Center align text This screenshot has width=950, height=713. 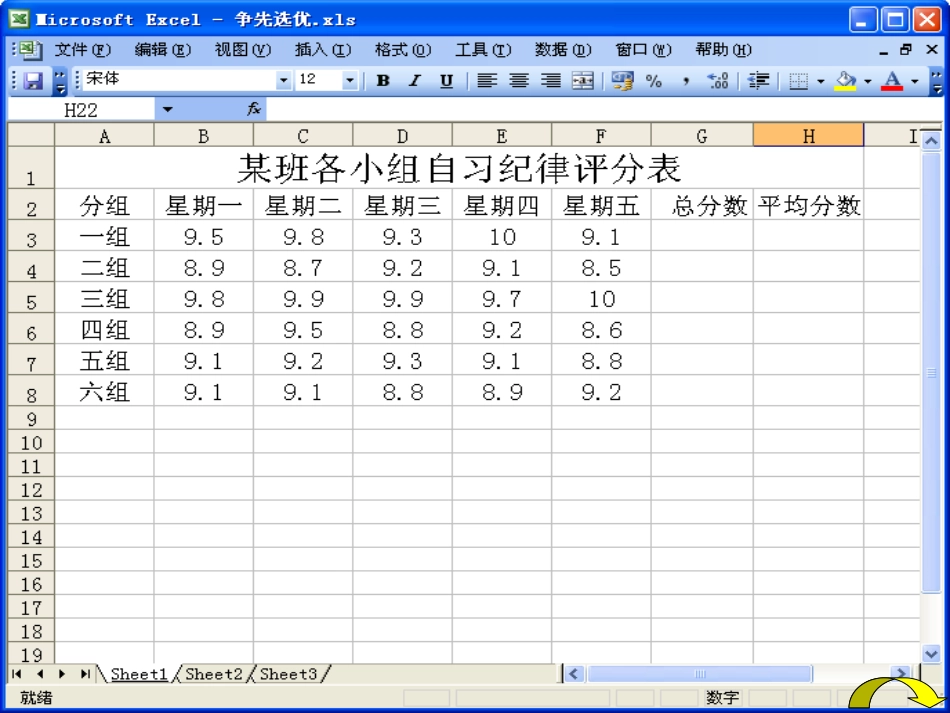(519, 81)
